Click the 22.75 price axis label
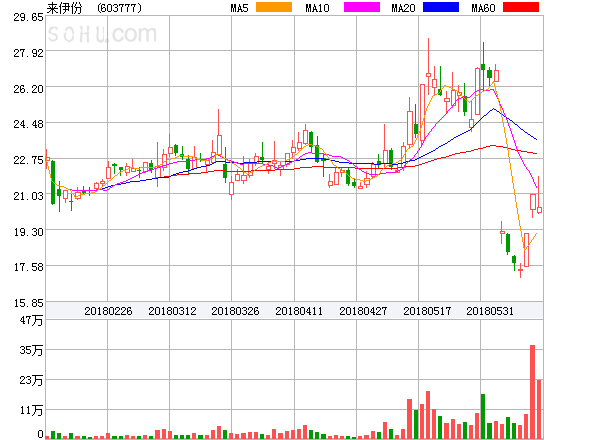The image size is (600, 440). tap(28, 160)
